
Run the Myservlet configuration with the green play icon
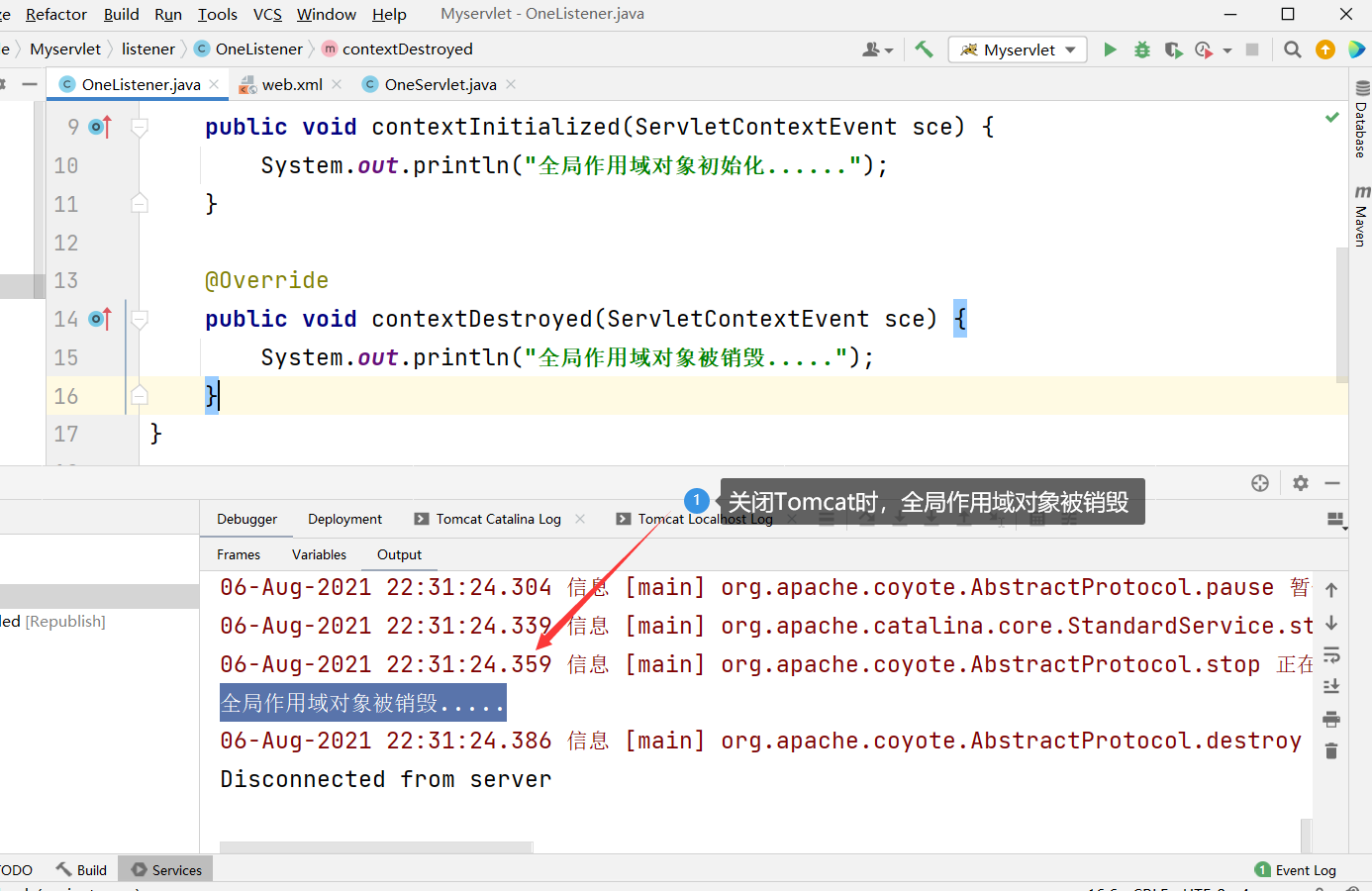[x=1110, y=49]
